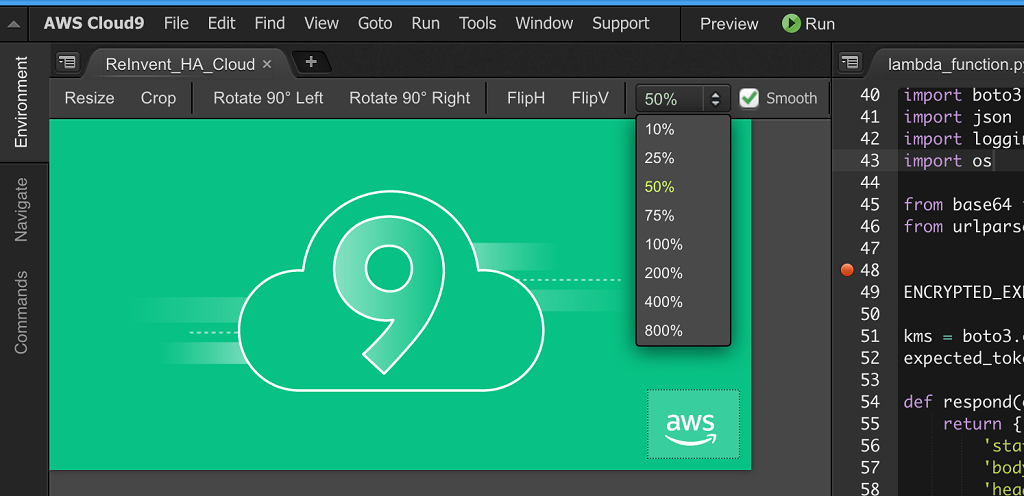Switch to the lambda_function.py tab
This screenshot has width=1024, height=496.
[x=948, y=64]
